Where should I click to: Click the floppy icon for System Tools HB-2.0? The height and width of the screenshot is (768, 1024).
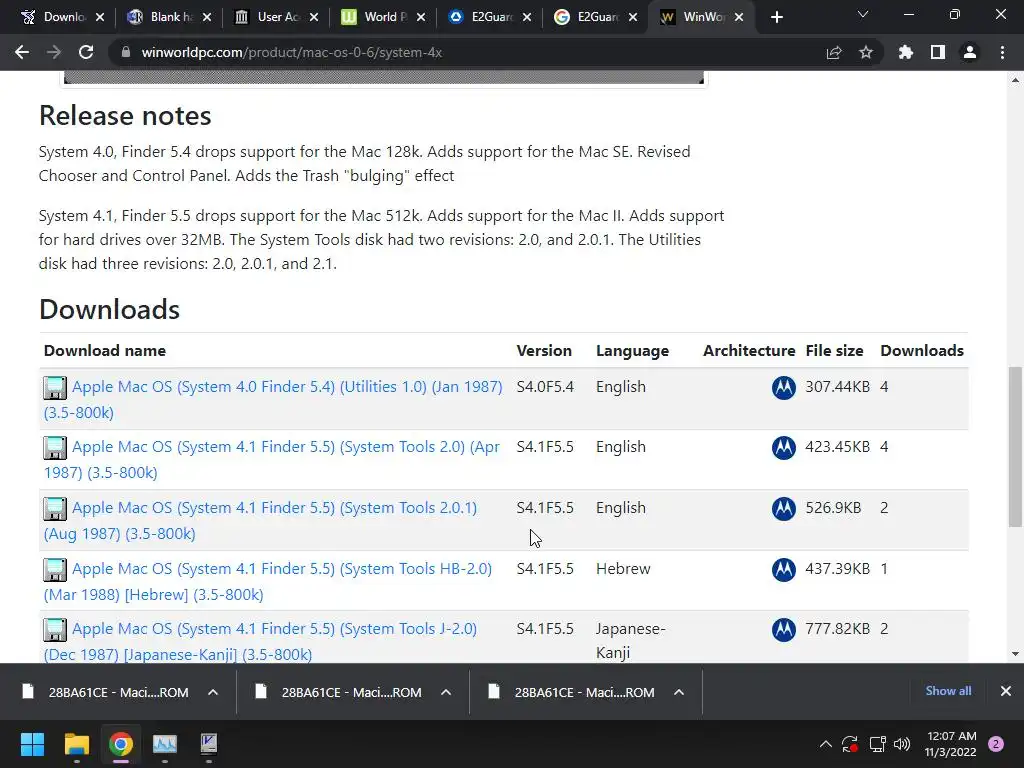pyautogui.click(x=55, y=569)
